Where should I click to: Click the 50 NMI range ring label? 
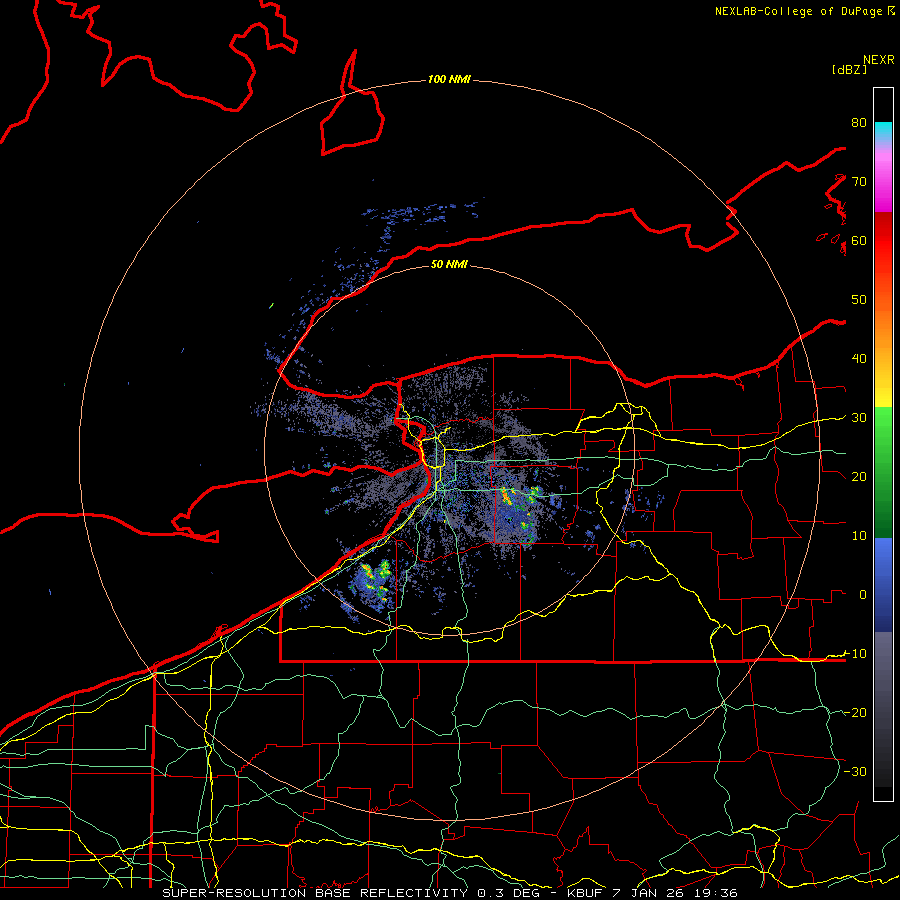pyautogui.click(x=449, y=264)
